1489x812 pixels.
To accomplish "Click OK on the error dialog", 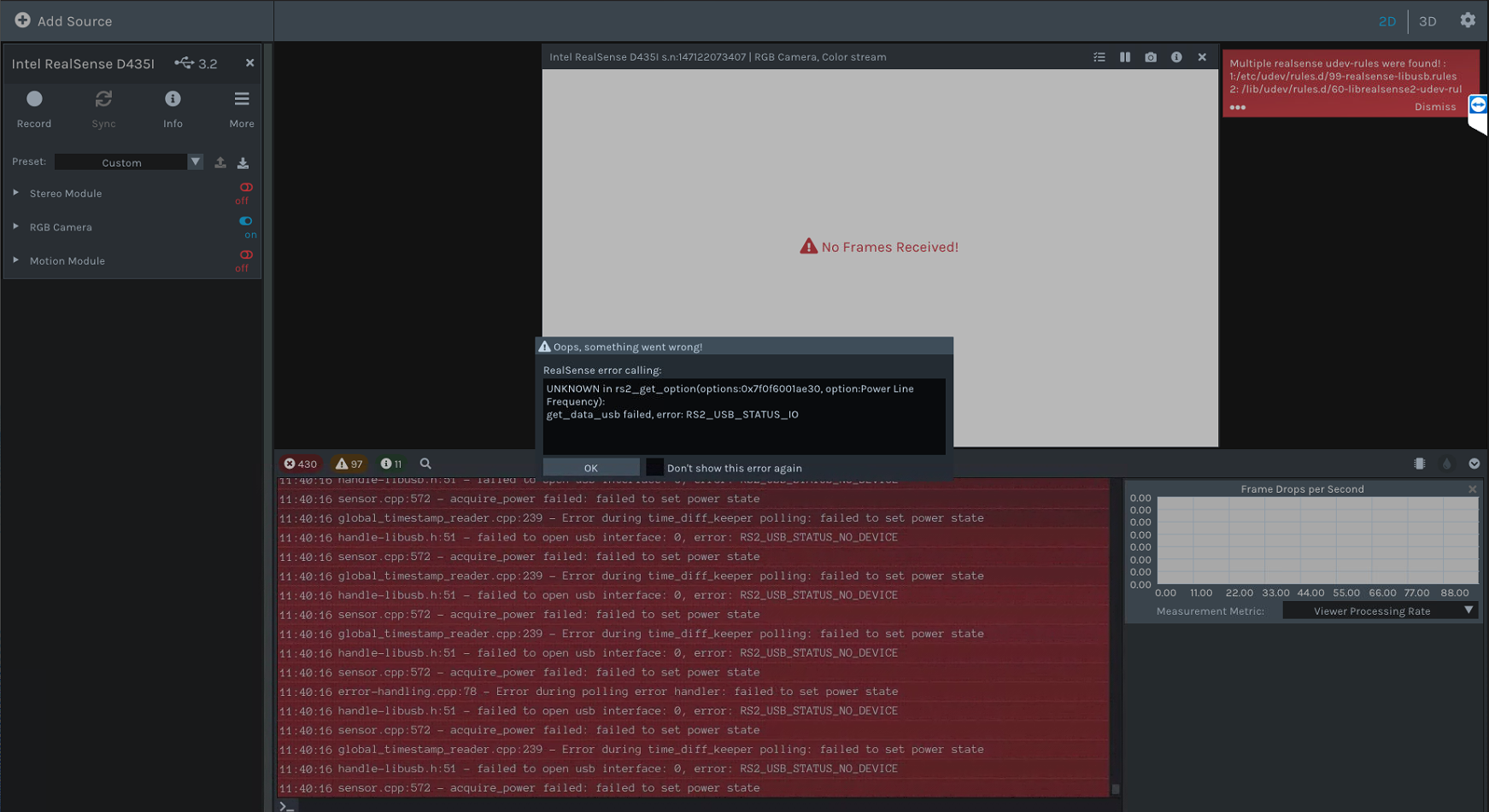I will pos(590,467).
